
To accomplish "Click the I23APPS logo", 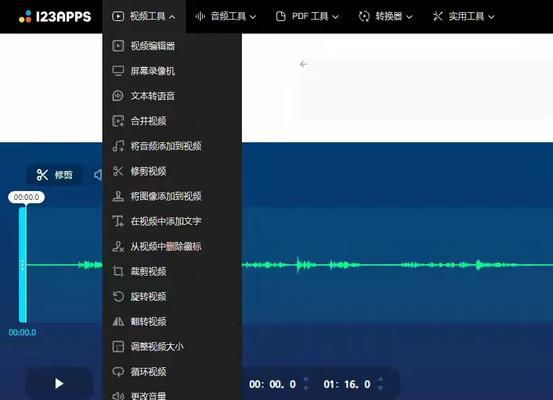I will 55,17.
